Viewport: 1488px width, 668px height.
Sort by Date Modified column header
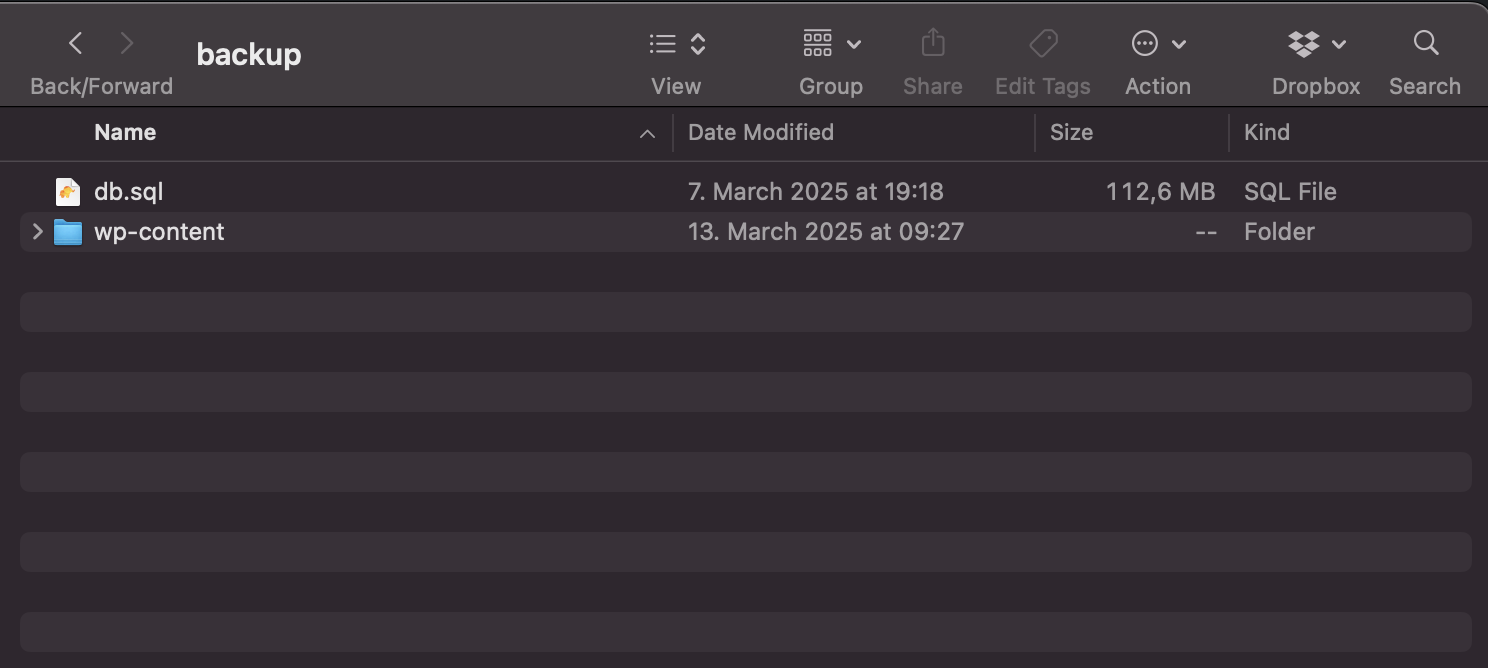761,133
